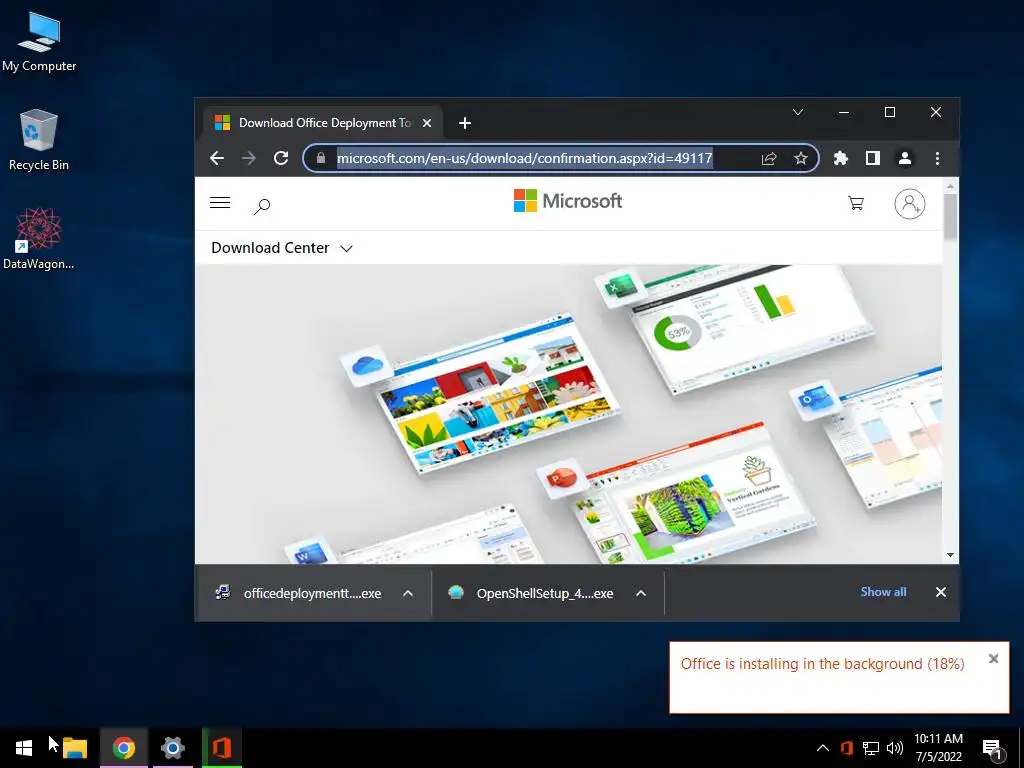Open the Microsoft hamburger navigation menu
Screen dimensions: 1024x768
tap(220, 202)
